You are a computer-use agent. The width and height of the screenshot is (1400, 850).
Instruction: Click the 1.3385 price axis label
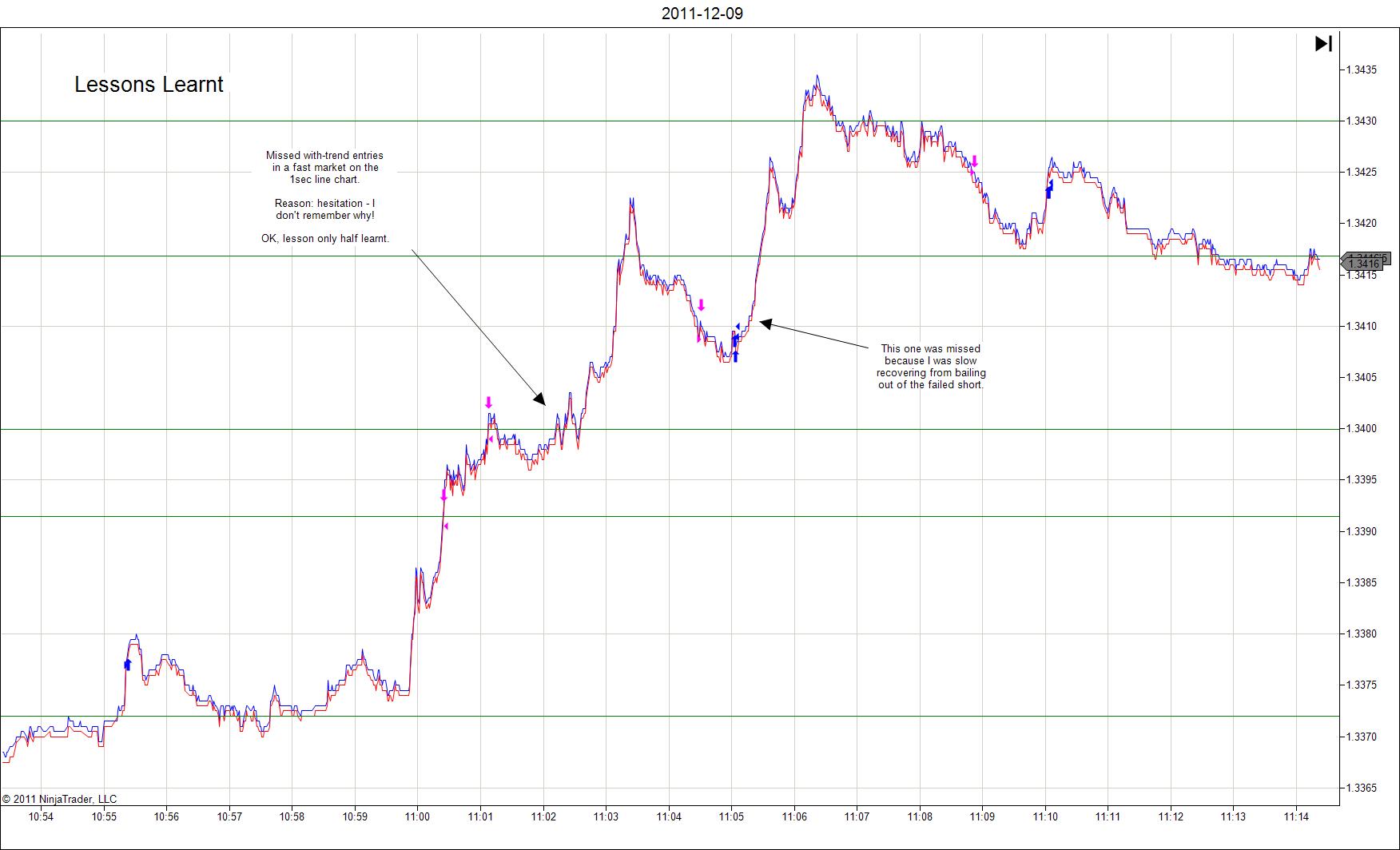pyautogui.click(x=1362, y=583)
